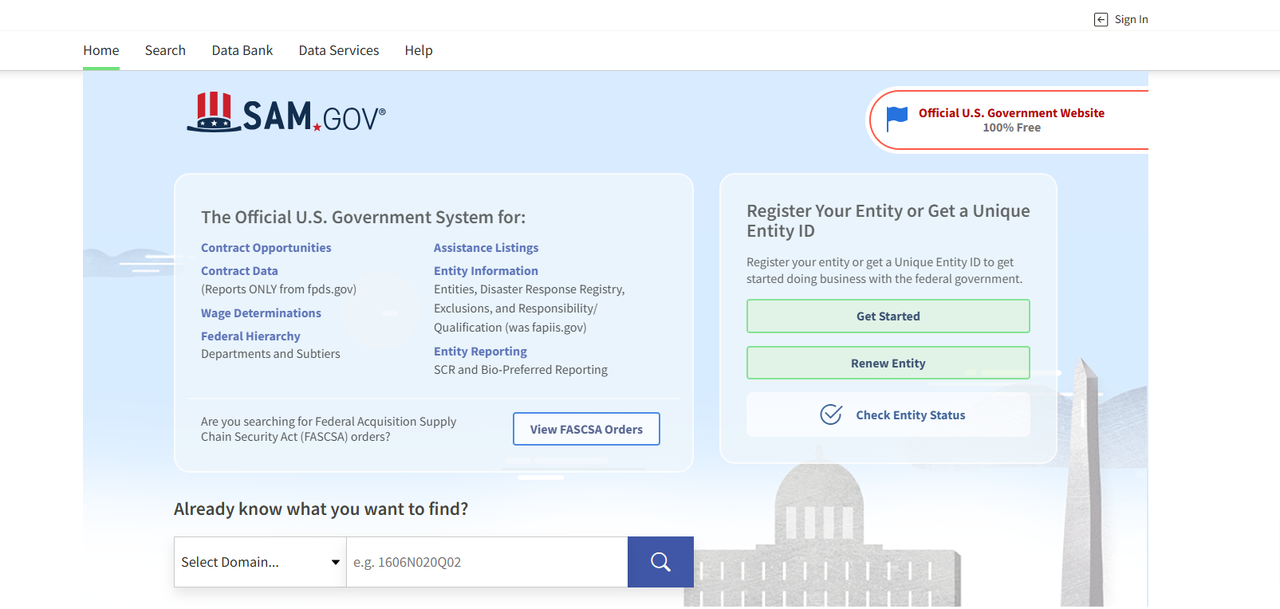Click the Check Entity Status checkmark icon
The height and width of the screenshot is (609, 1280).
point(831,414)
